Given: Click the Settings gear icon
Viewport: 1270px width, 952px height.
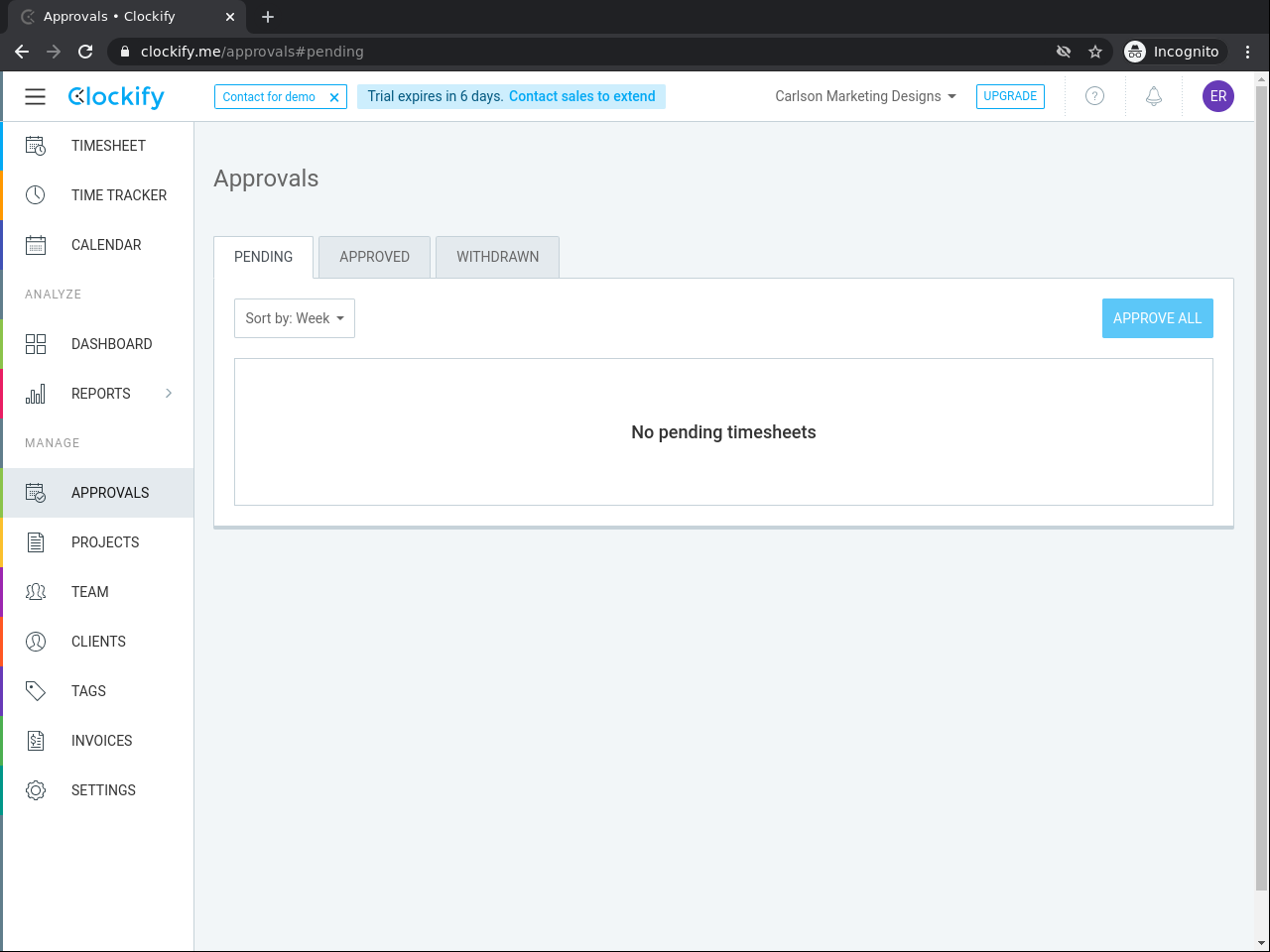Looking at the screenshot, I should click(x=36, y=790).
